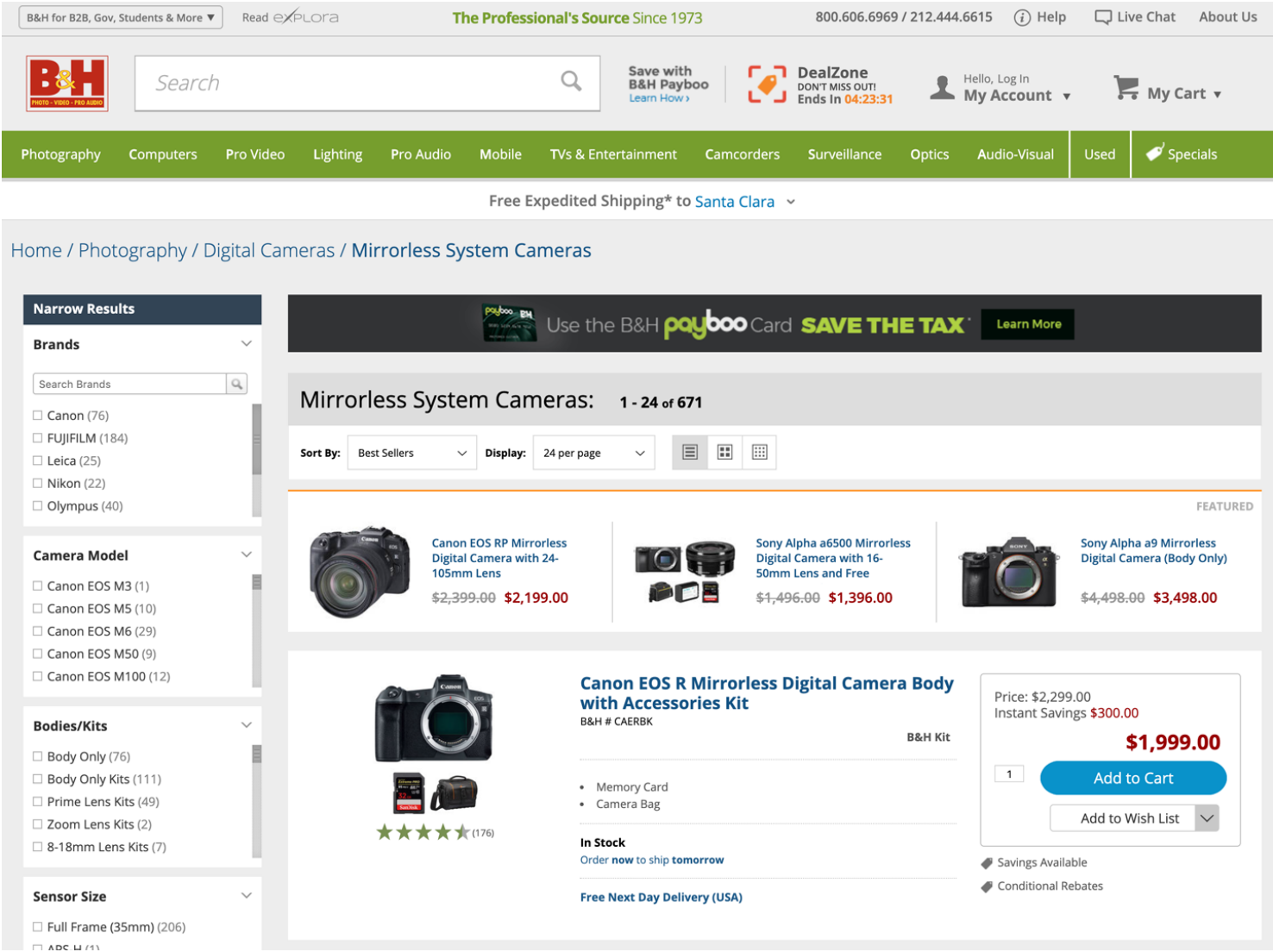This screenshot has width=1273, height=952.
Task: Click the B&H logo
Action: tap(67, 84)
